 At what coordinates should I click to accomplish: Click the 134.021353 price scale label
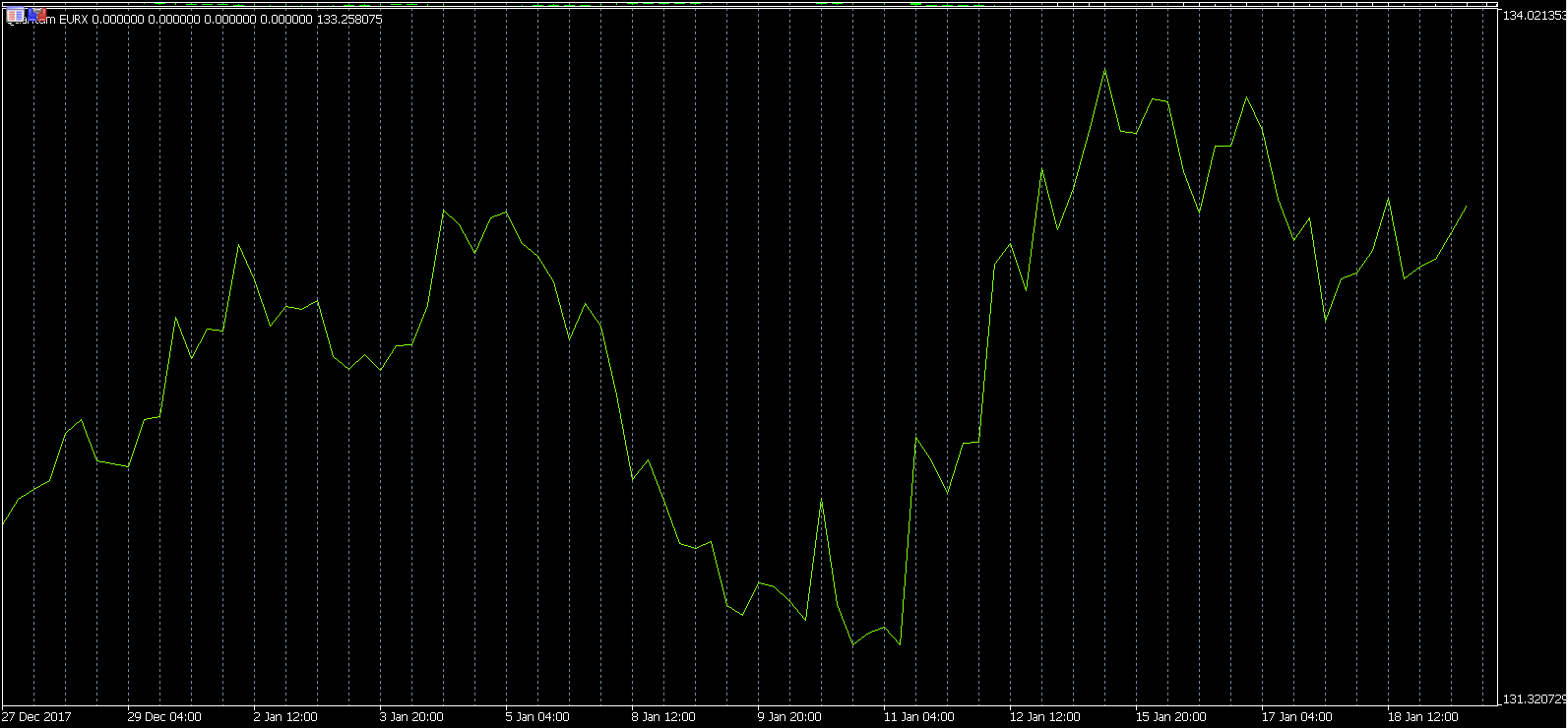1533,16
